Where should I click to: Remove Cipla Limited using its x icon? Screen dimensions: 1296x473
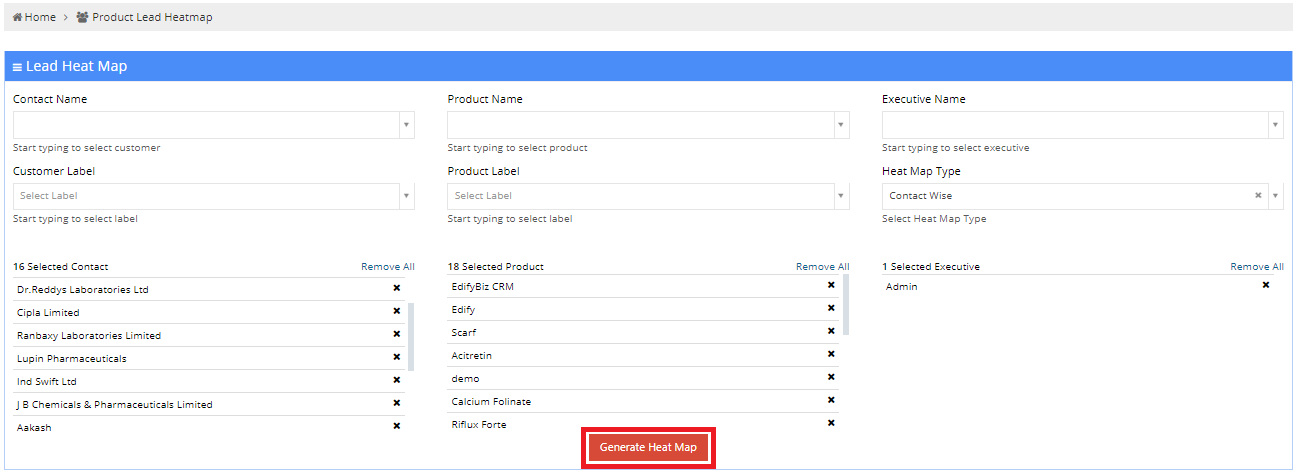click(396, 312)
